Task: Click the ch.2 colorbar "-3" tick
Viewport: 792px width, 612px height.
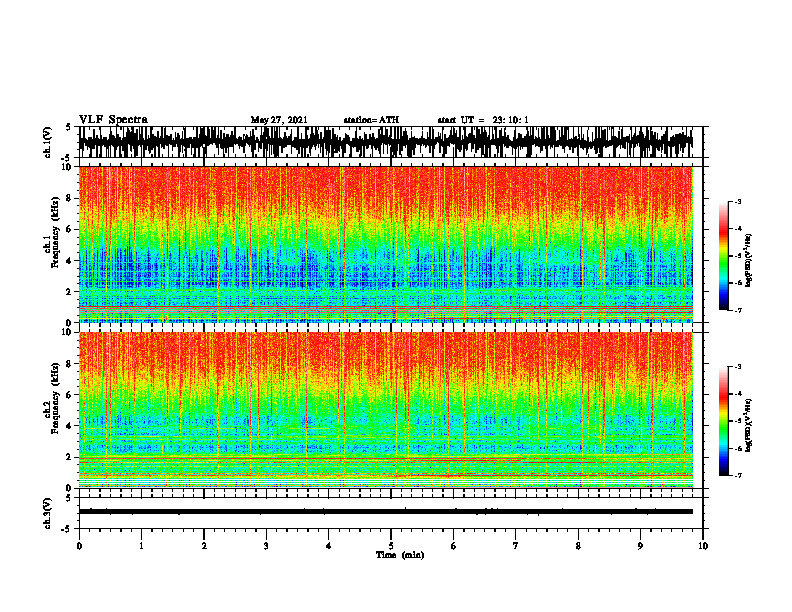Action: (x=738, y=367)
